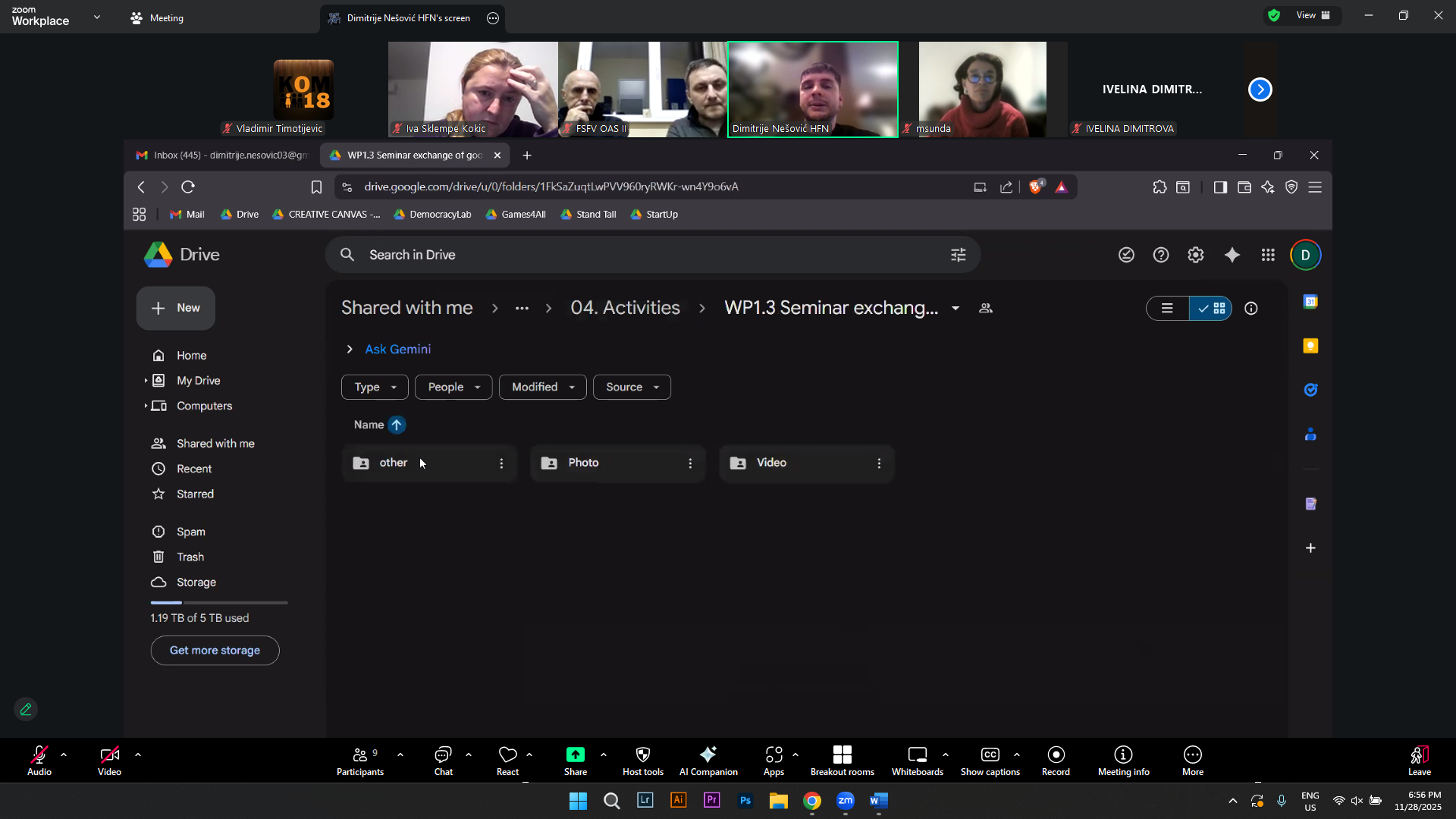
Task: Open the Modified filter dropdown
Action: coord(542,388)
